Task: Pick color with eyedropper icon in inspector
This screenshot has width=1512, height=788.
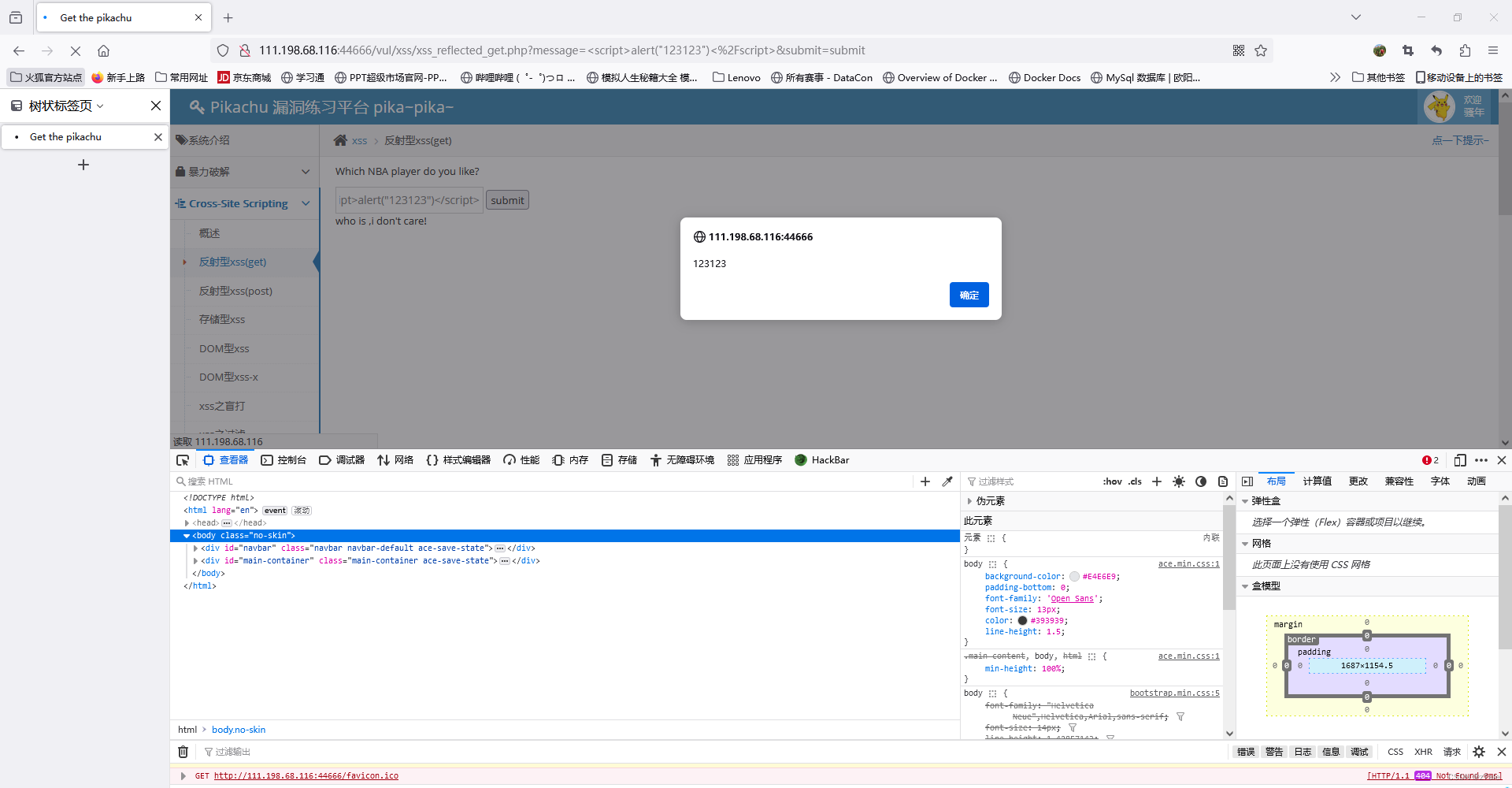Action: tap(947, 481)
